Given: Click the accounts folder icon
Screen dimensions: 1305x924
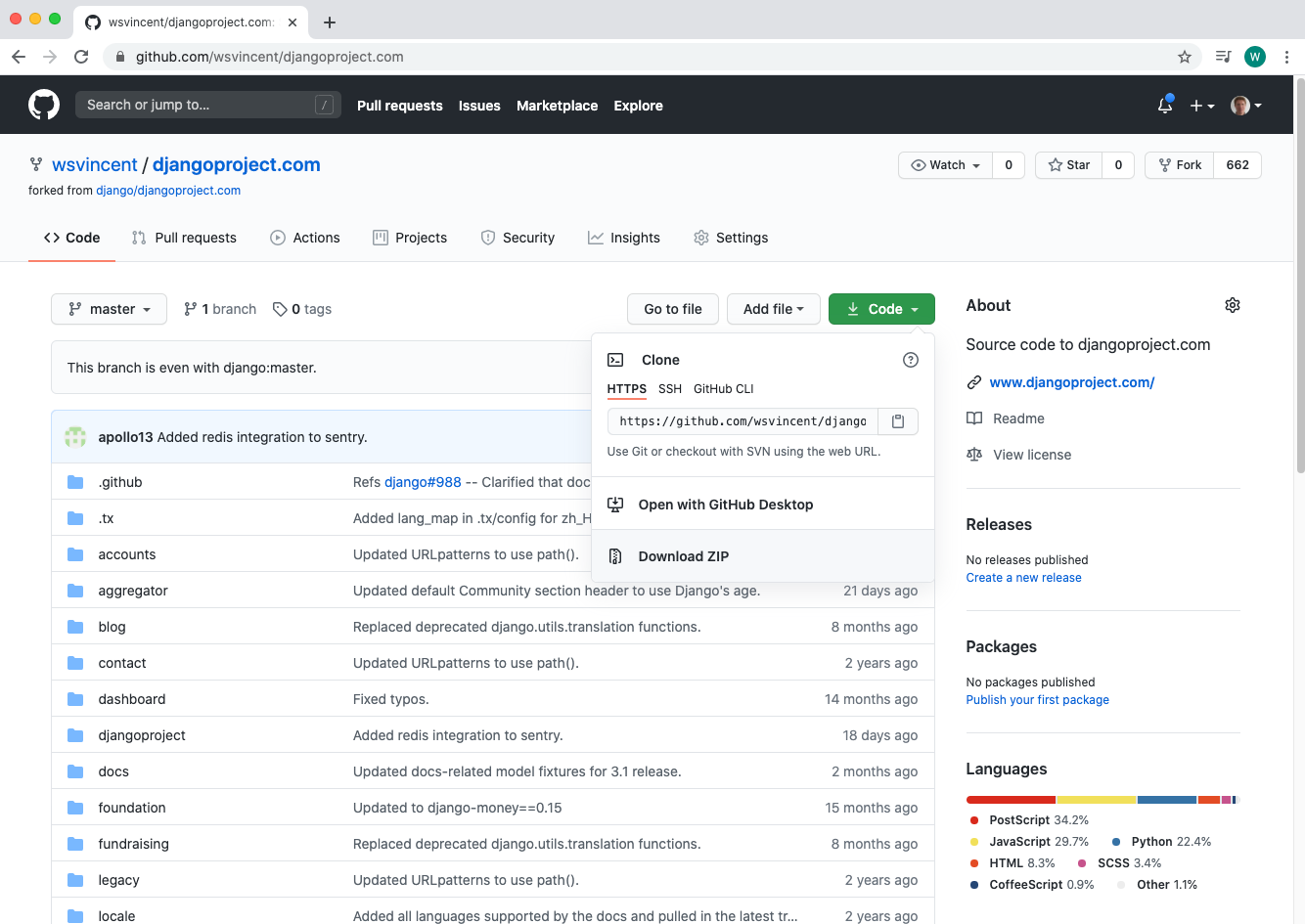Looking at the screenshot, I should 75,554.
